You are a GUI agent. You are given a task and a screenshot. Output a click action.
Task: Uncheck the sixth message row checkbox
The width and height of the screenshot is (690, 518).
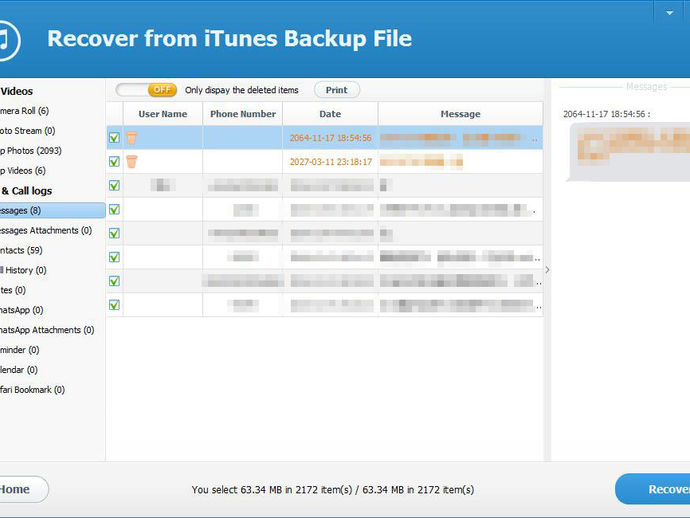coord(114,257)
